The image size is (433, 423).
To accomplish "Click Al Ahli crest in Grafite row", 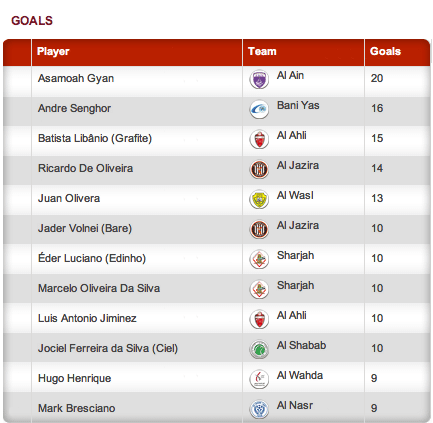I will 259,139.
